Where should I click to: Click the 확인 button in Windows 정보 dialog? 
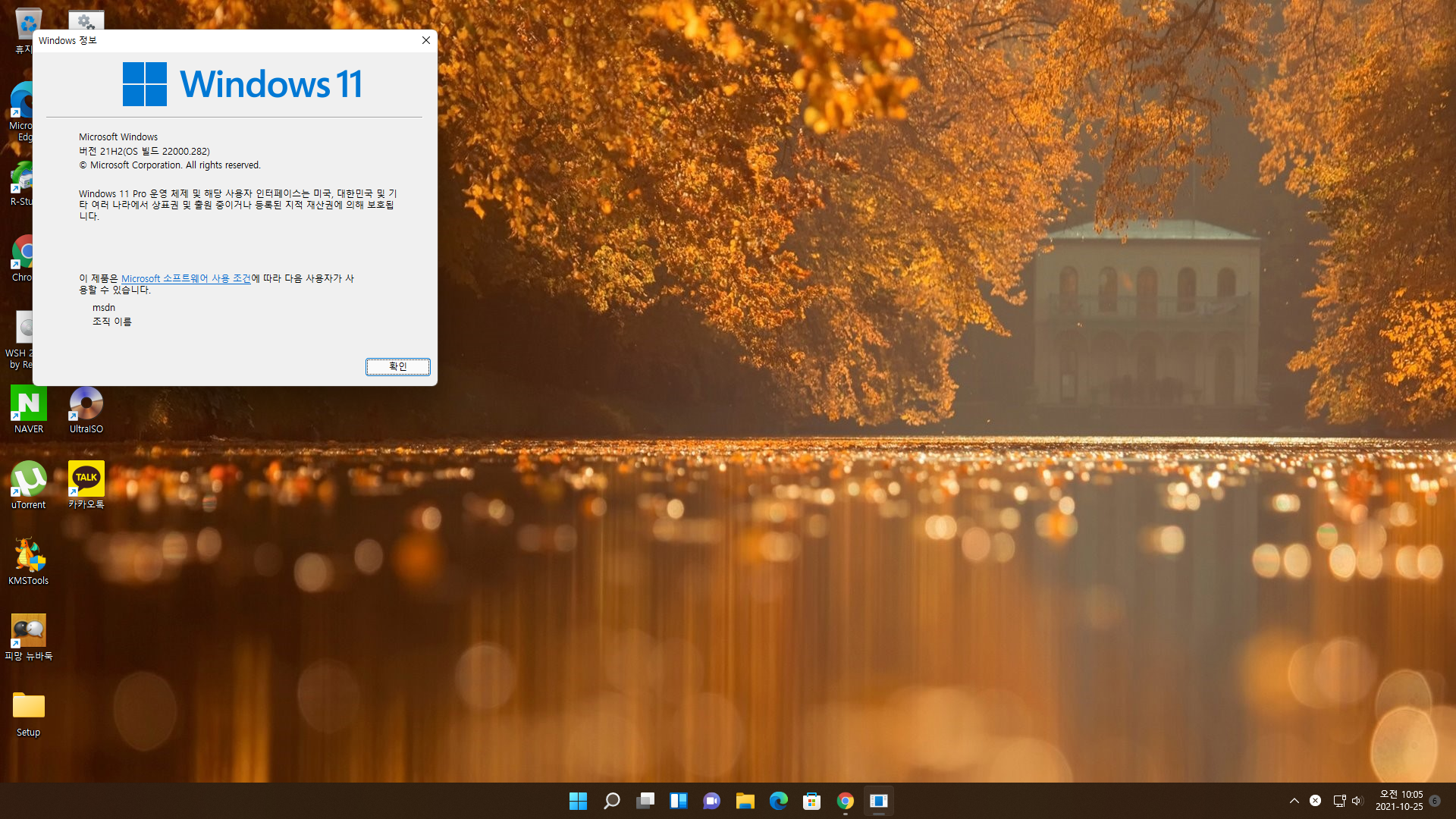tap(397, 366)
